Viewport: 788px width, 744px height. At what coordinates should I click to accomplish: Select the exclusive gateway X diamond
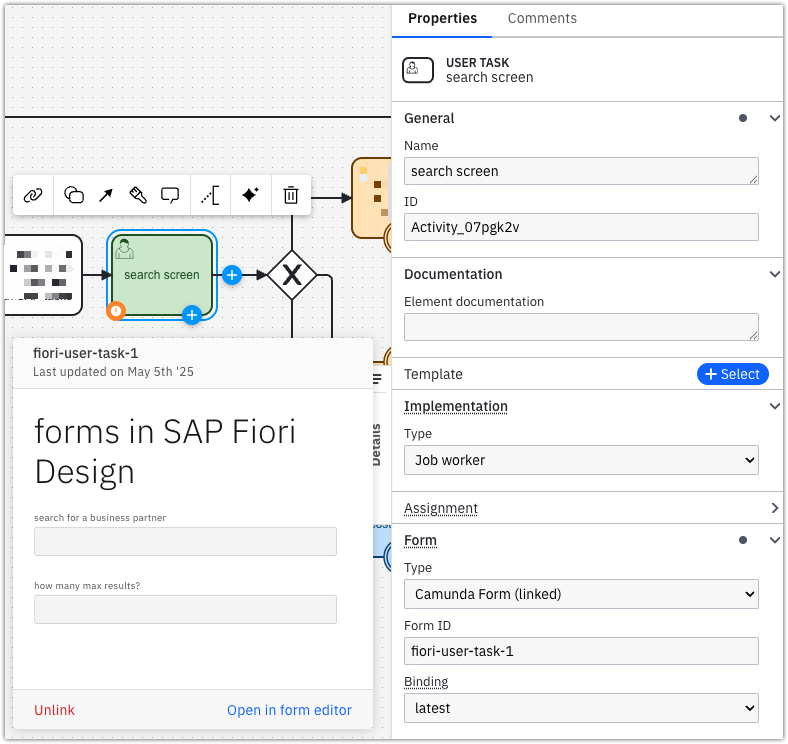(292, 275)
